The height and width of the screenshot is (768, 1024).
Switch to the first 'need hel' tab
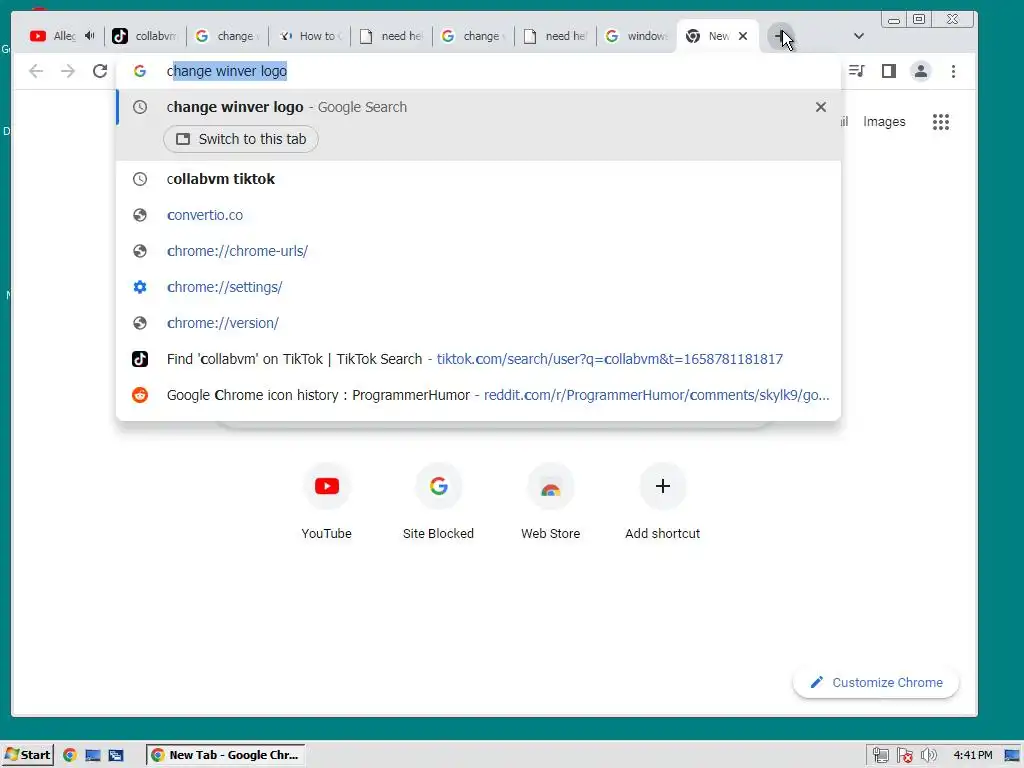(x=392, y=36)
